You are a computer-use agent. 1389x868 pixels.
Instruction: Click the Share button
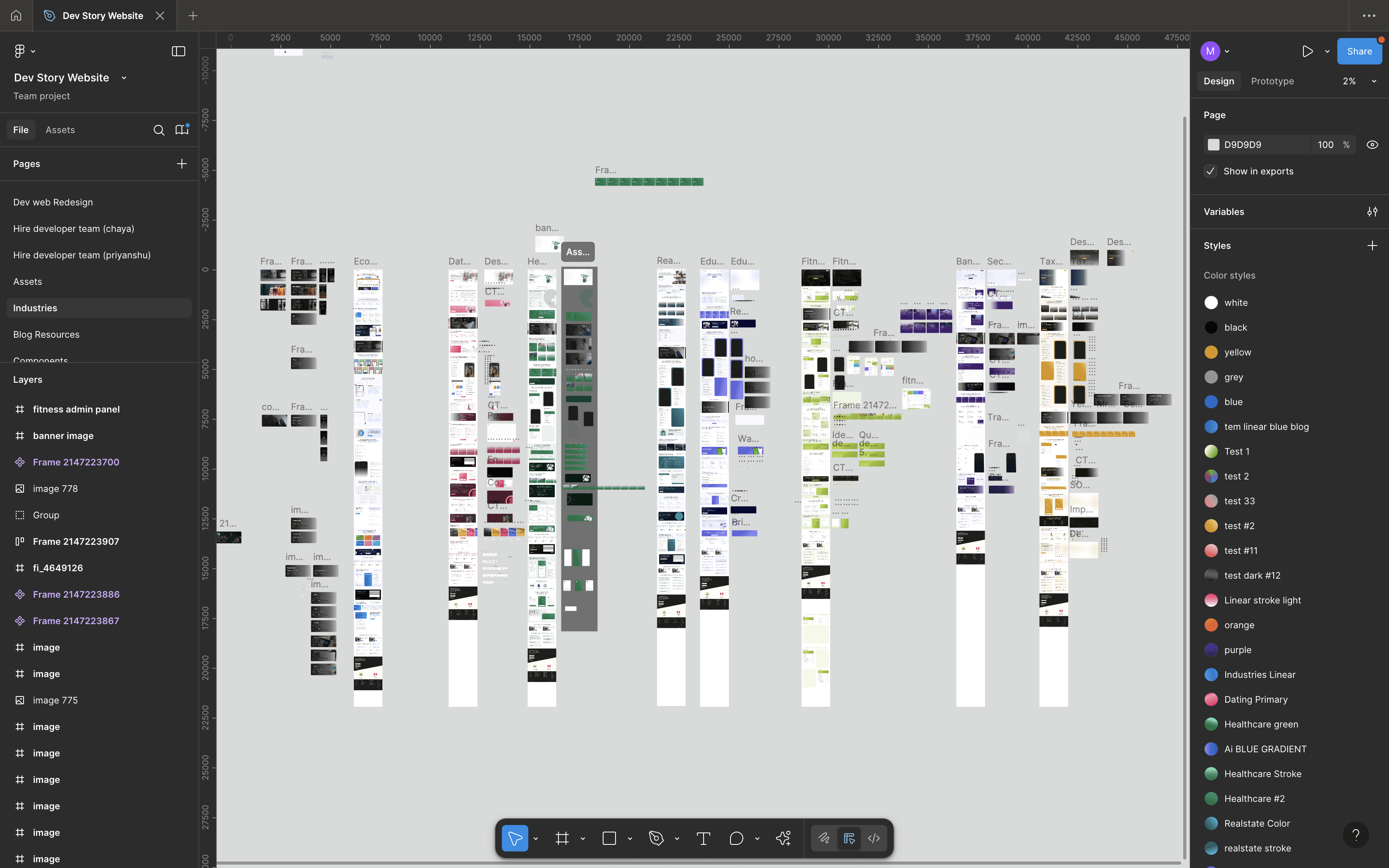tap(1359, 52)
